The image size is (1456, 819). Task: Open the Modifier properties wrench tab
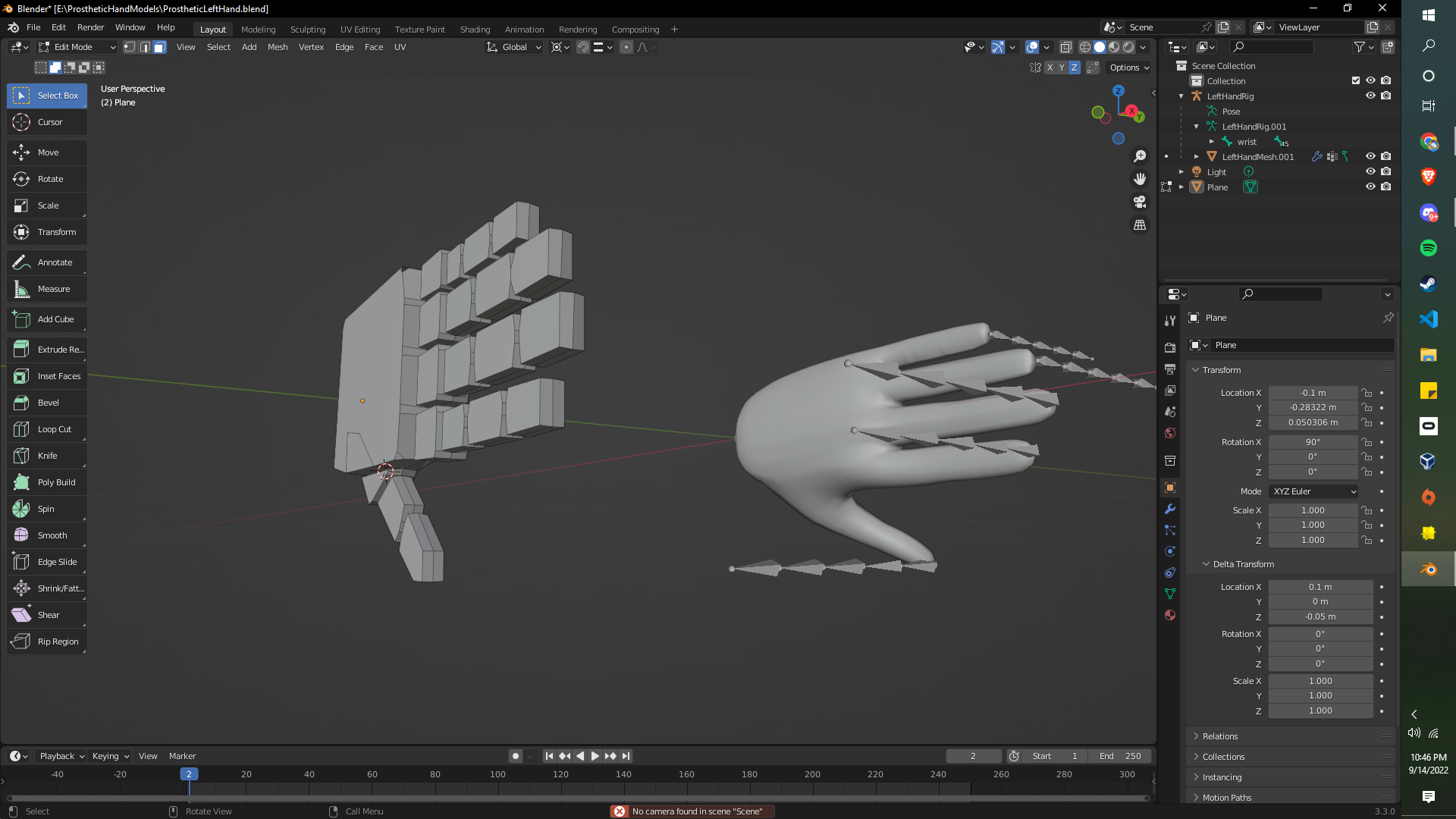click(1170, 509)
